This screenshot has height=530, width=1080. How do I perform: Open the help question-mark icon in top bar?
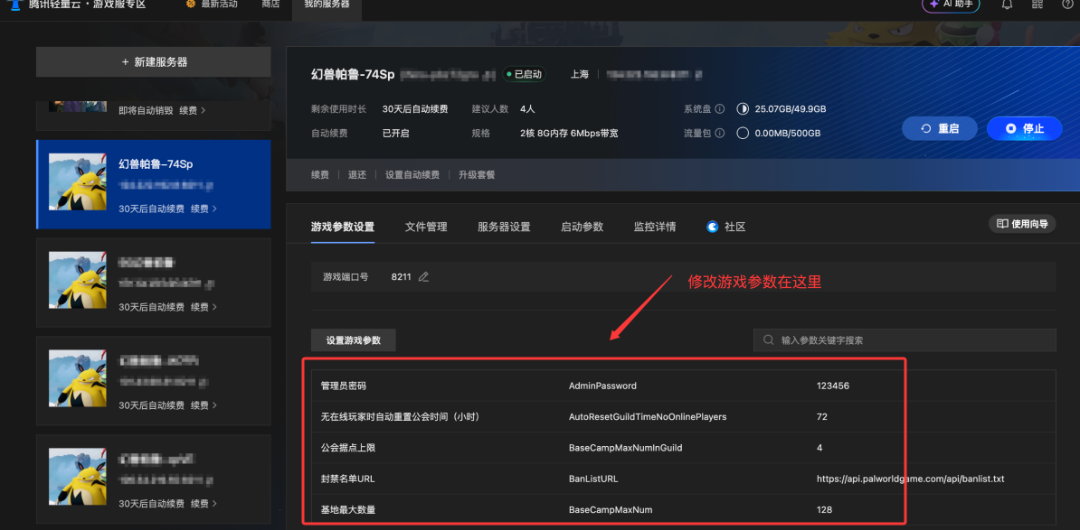coord(1067,4)
